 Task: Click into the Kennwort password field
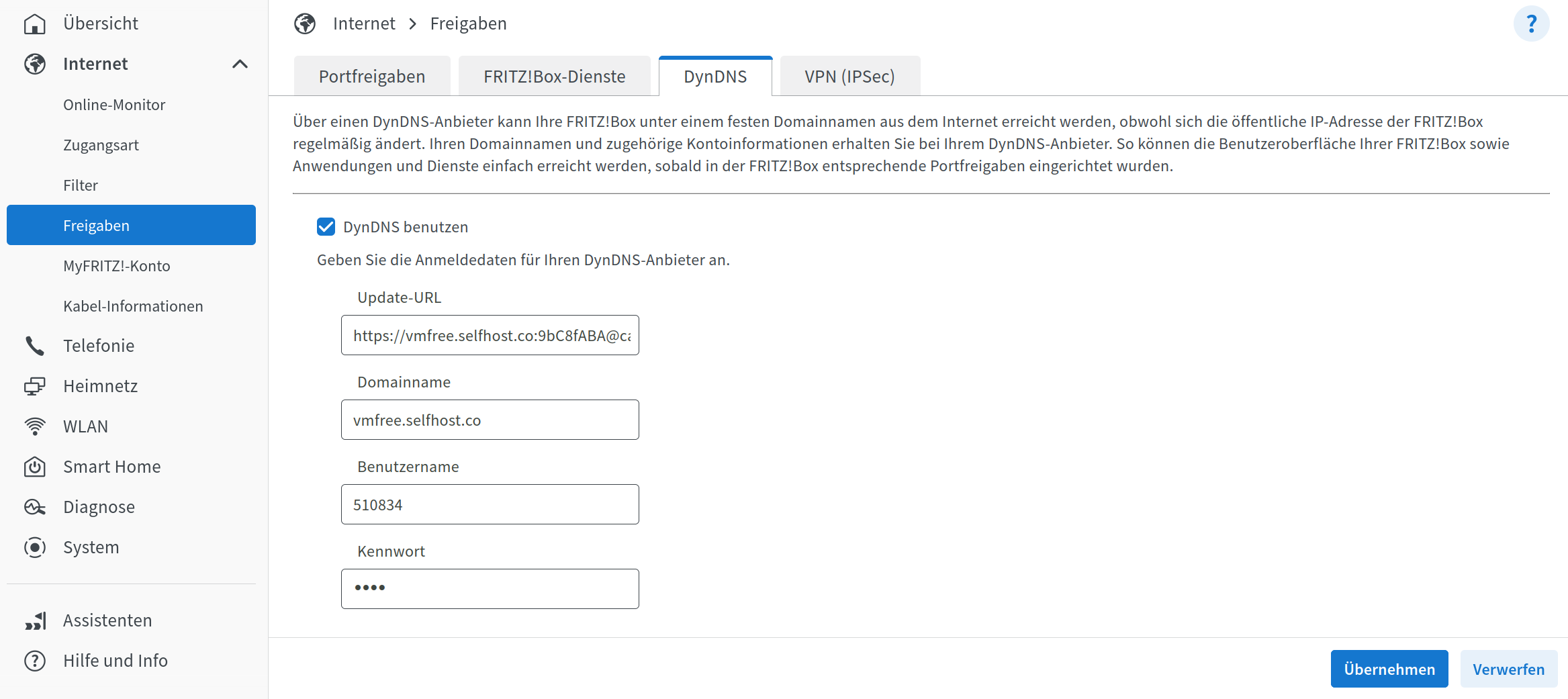pyautogui.click(x=490, y=589)
